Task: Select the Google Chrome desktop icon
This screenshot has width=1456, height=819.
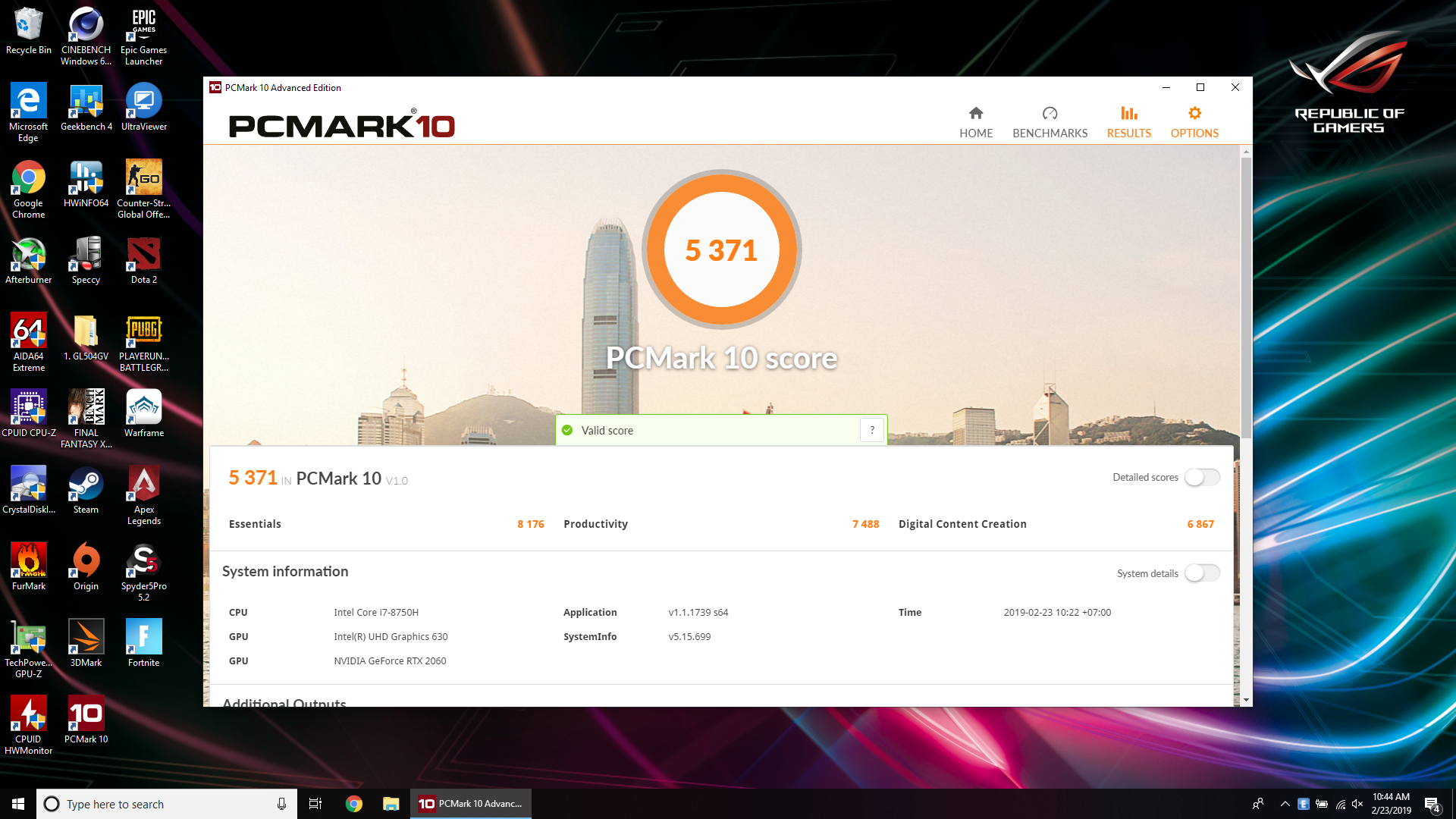Action: [29, 189]
